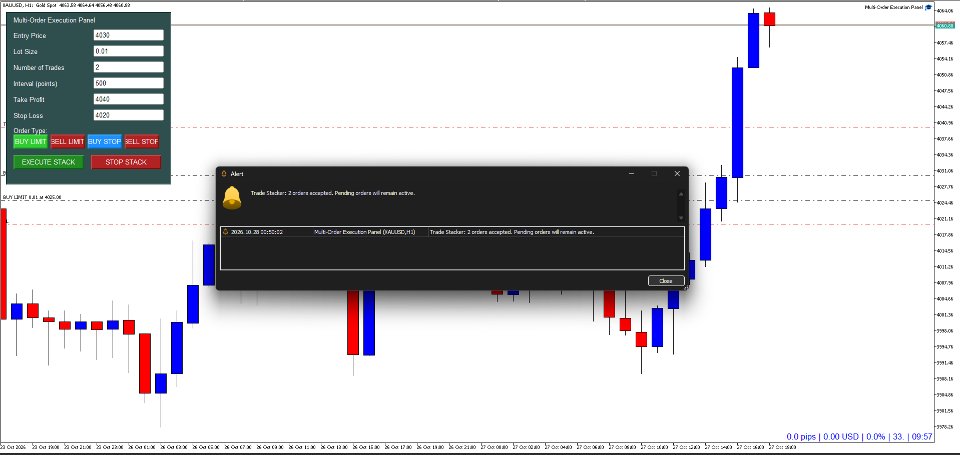The height and width of the screenshot is (455, 960).
Task: Focus the Take Profit input field
Action: click(x=129, y=99)
